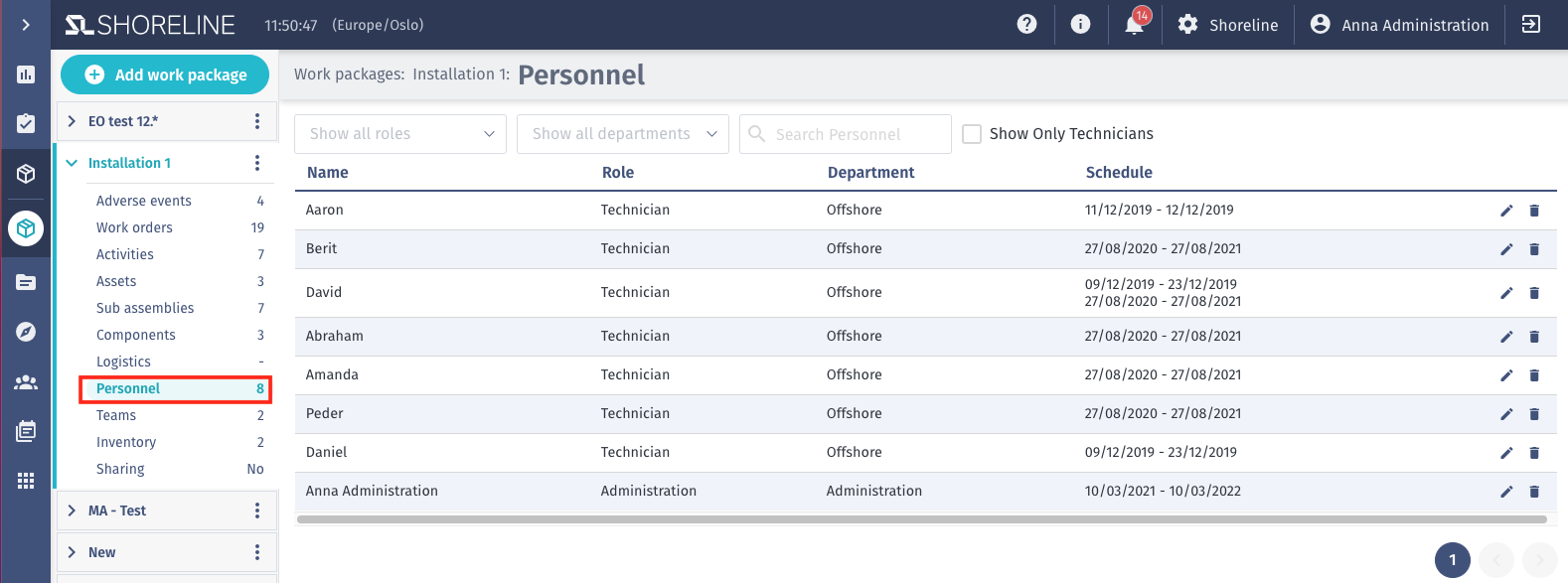Click the help question mark icon
Image resolution: width=1568 pixels, height=583 pixels.
1027,24
